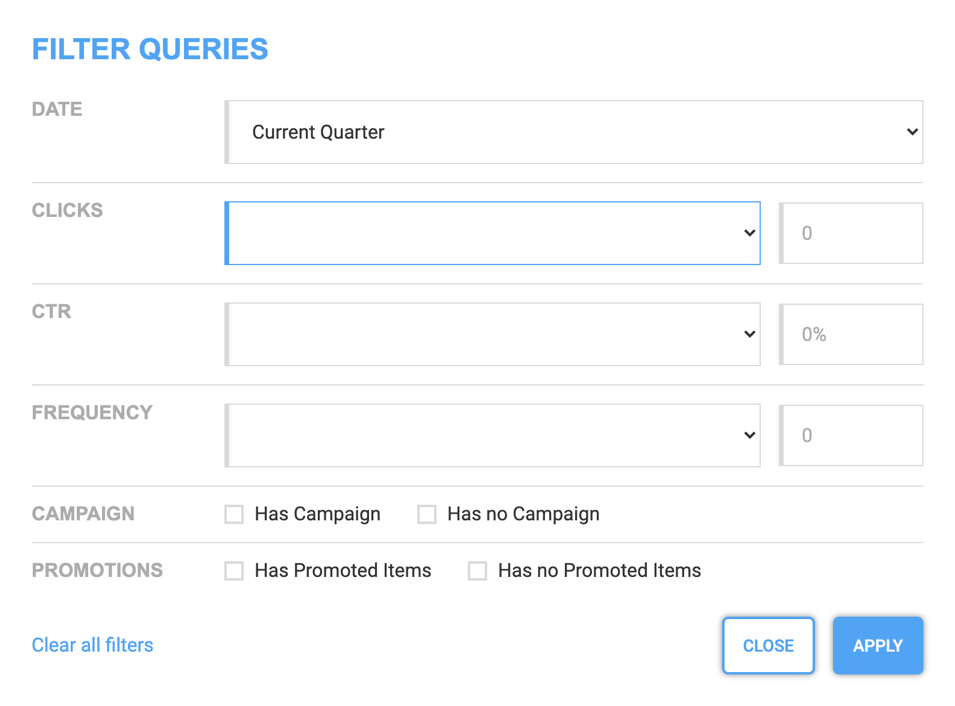The height and width of the screenshot is (706, 955).
Task: Click the CLOSE button
Action: [x=768, y=645]
